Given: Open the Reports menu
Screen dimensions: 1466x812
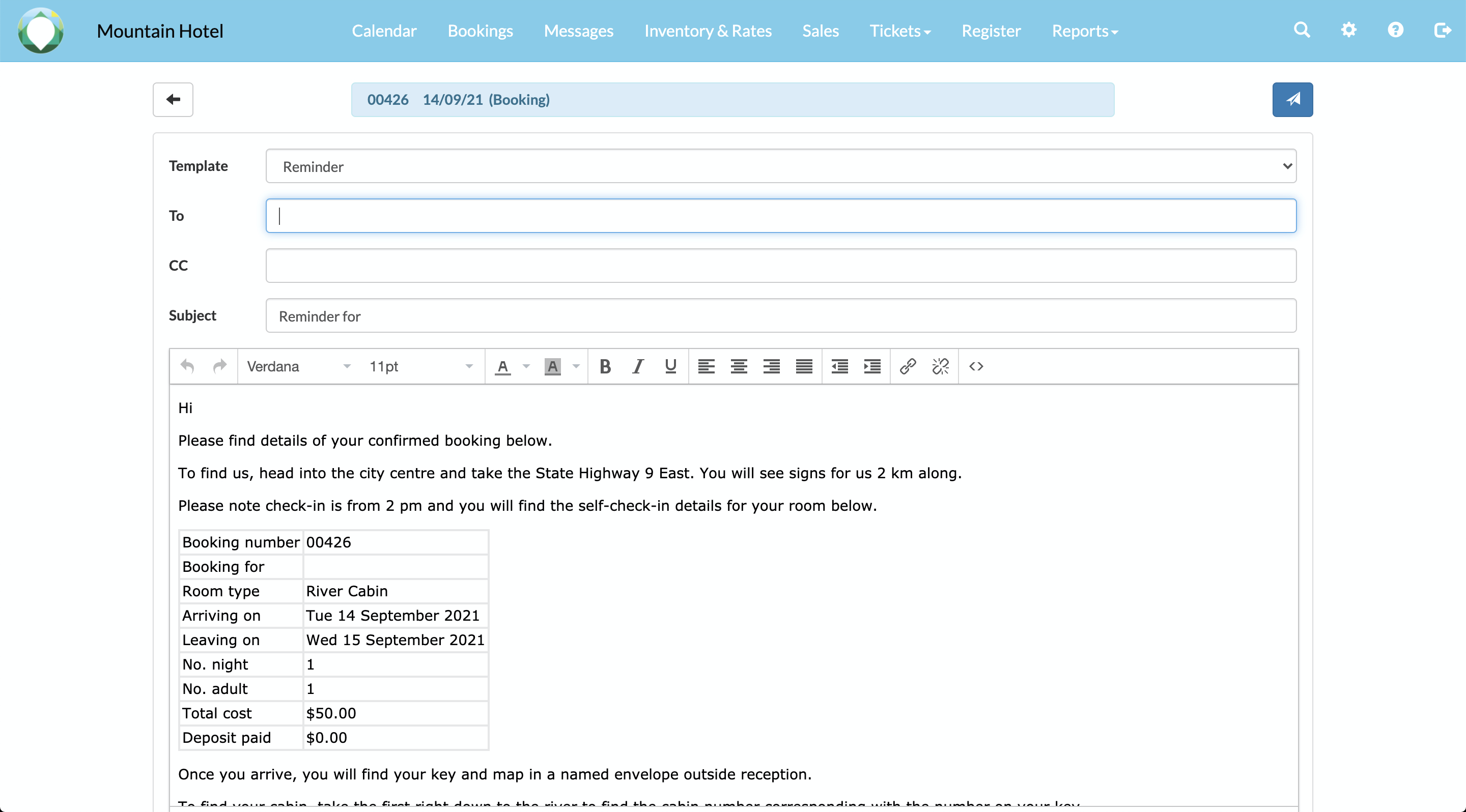Looking at the screenshot, I should (1084, 31).
